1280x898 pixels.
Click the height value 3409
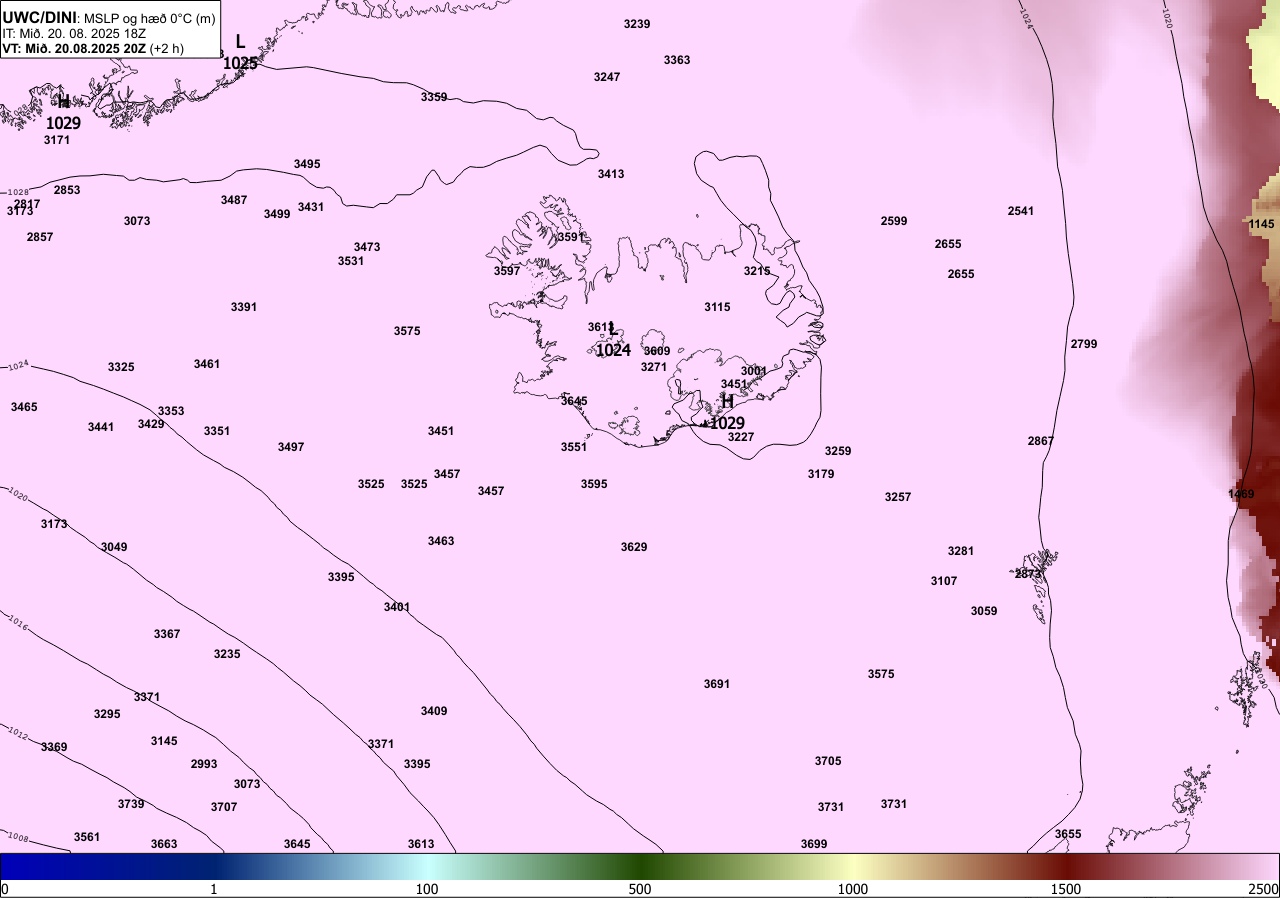[x=434, y=711]
